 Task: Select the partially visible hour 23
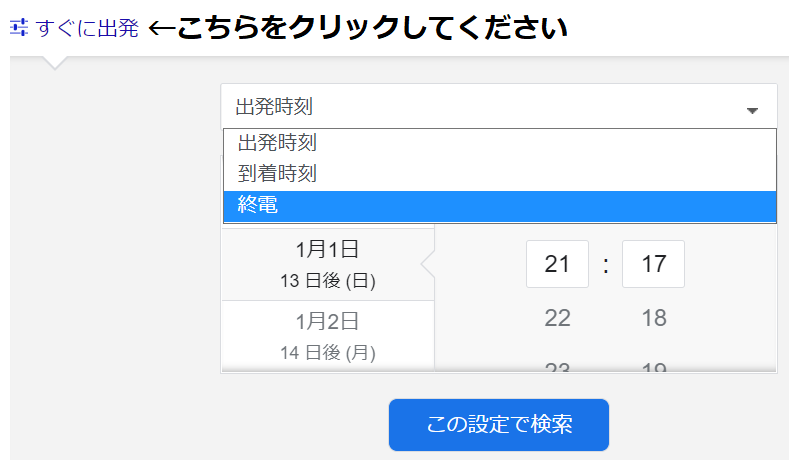557,367
